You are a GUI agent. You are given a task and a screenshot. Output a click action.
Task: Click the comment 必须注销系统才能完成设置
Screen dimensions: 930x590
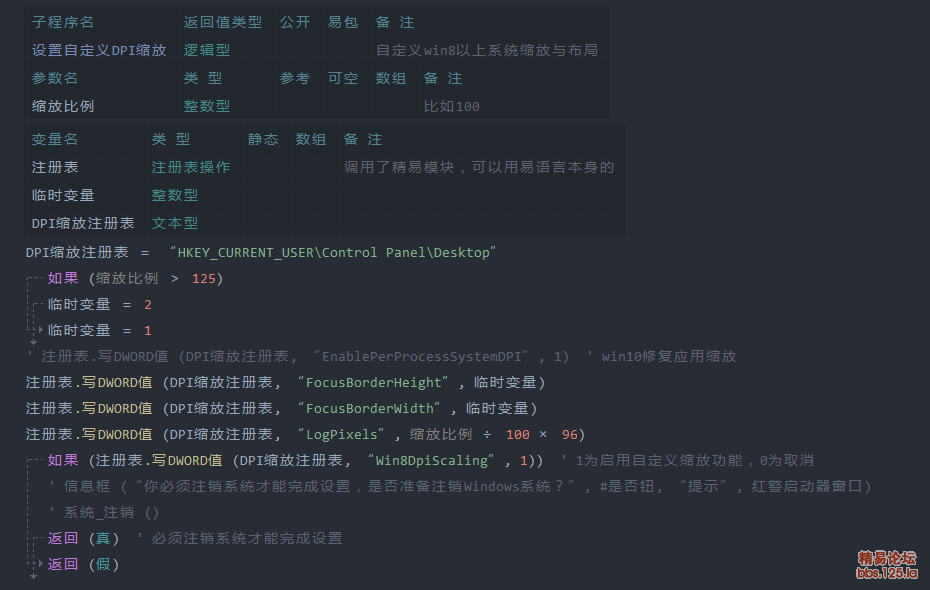[240, 538]
